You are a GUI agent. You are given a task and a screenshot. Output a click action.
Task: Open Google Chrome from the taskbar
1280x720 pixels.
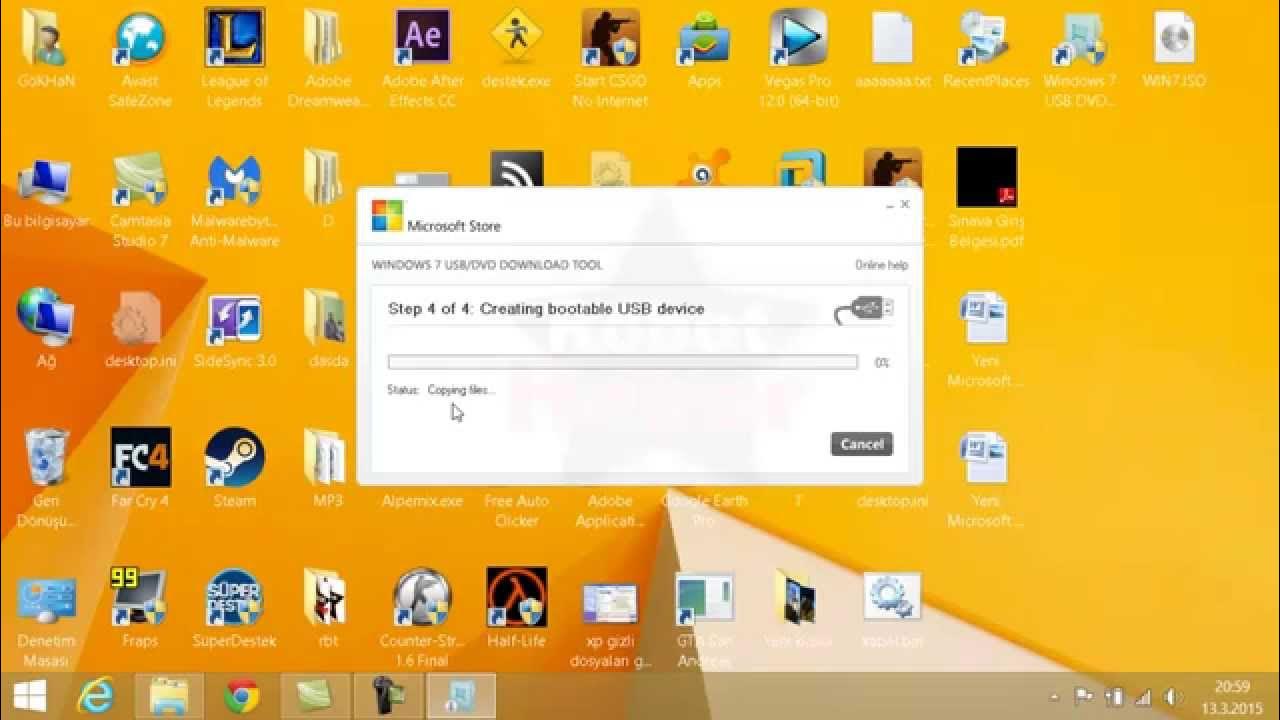[x=242, y=696]
